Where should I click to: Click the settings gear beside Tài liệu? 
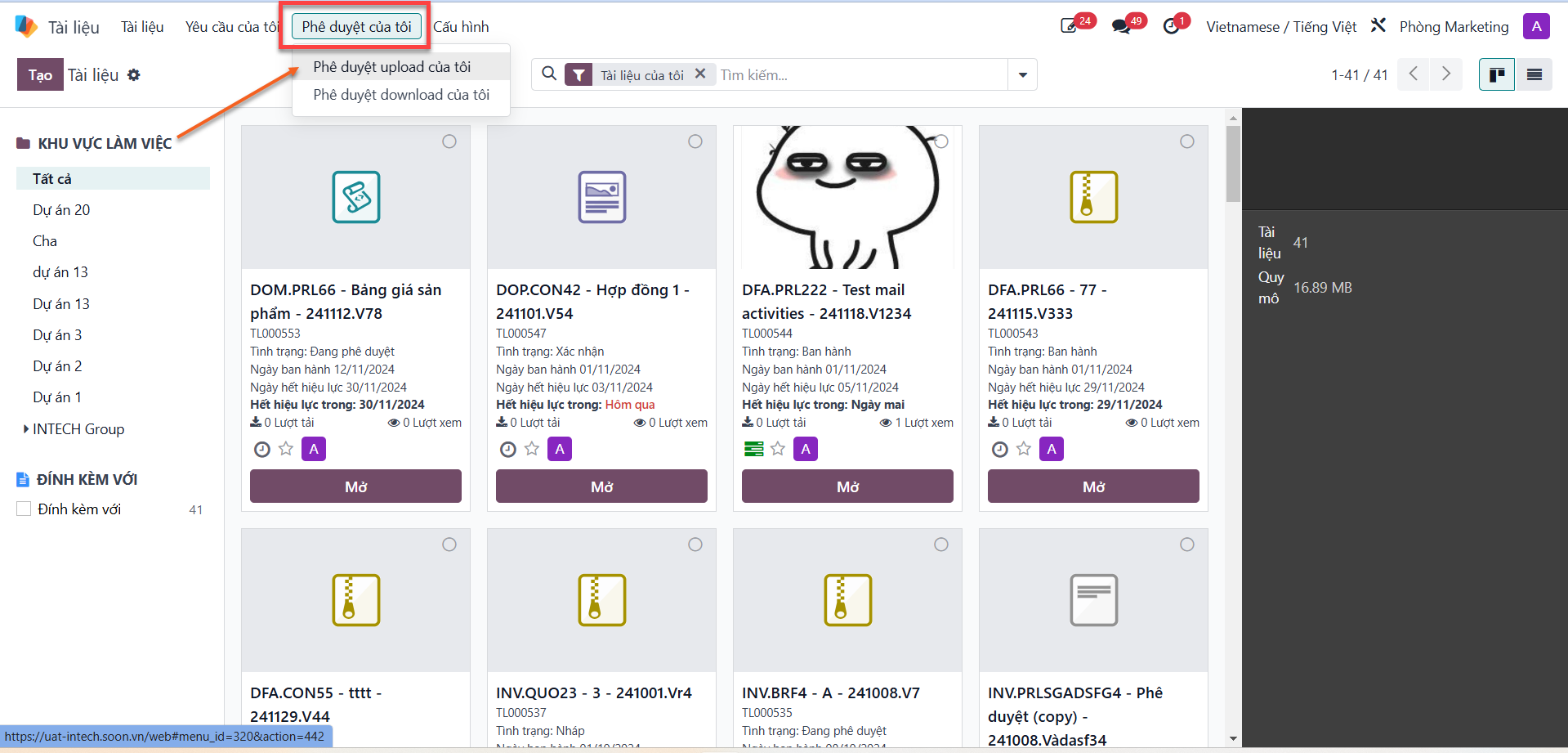point(134,74)
